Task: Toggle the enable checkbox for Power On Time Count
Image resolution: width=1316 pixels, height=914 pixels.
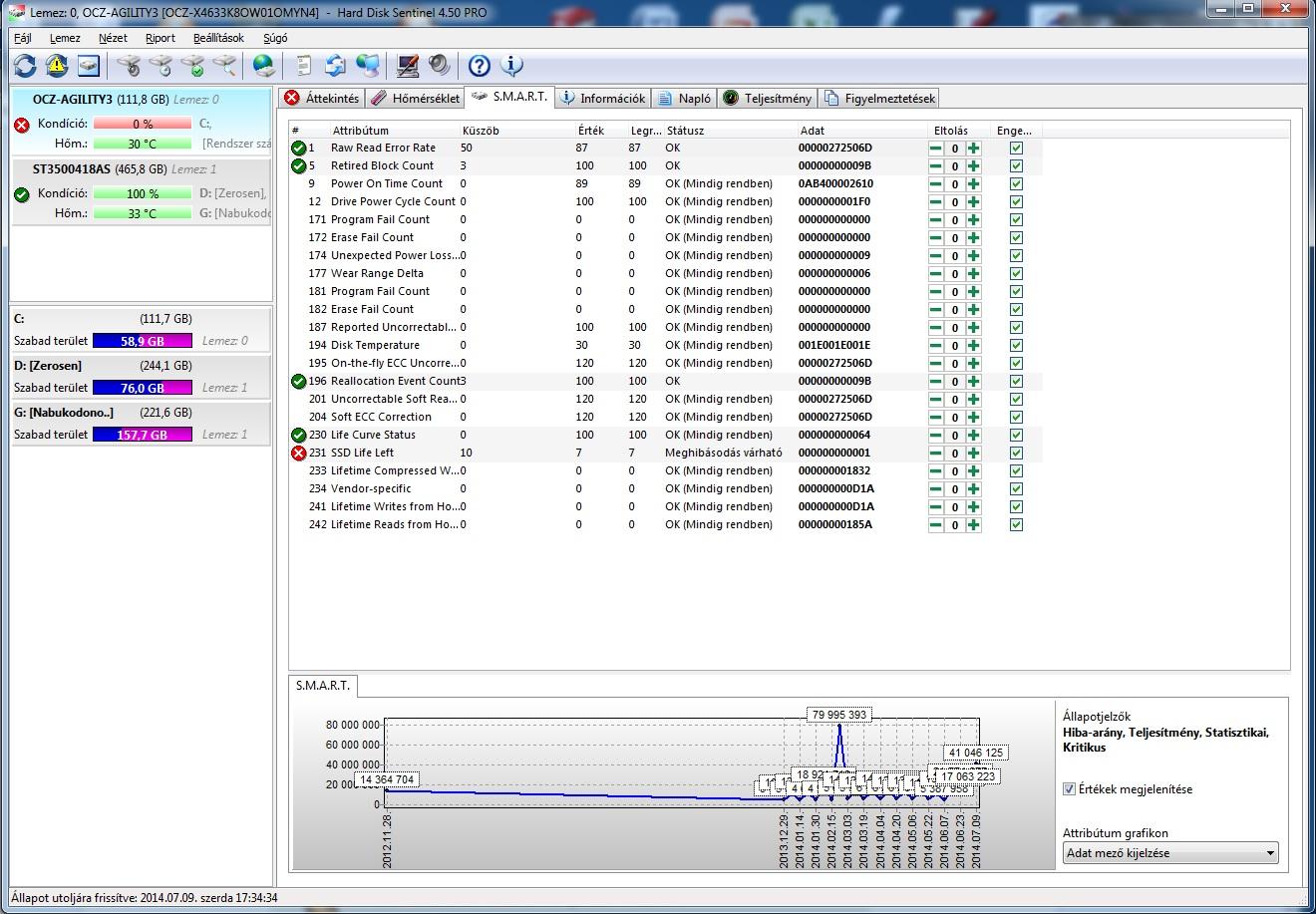Action: pyautogui.click(x=1016, y=184)
